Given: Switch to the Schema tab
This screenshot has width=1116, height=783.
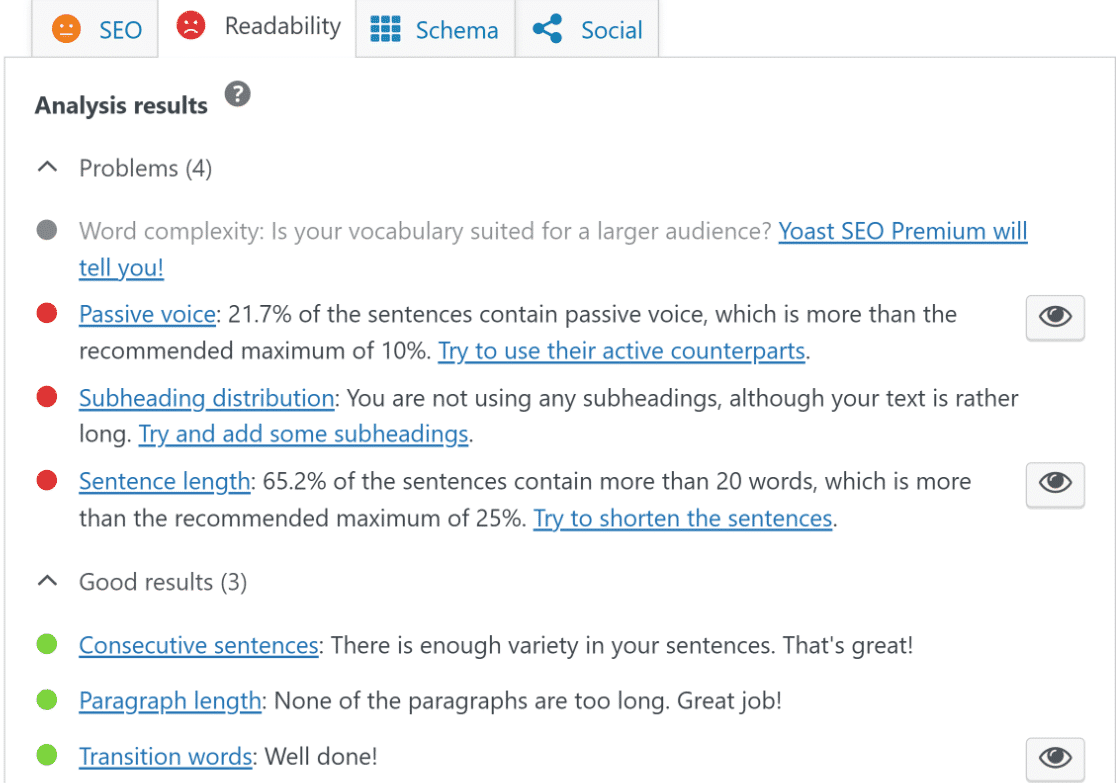Looking at the screenshot, I should [435, 29].
